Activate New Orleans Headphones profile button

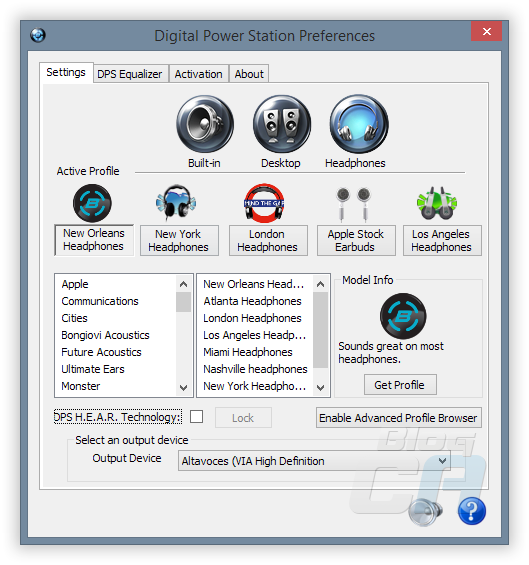tap(94, 240)
